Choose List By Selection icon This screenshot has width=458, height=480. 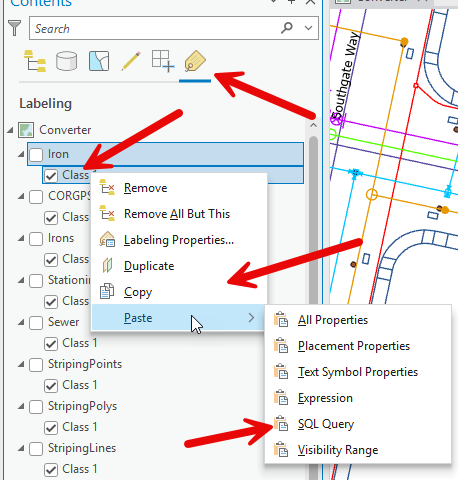(99, 61)
